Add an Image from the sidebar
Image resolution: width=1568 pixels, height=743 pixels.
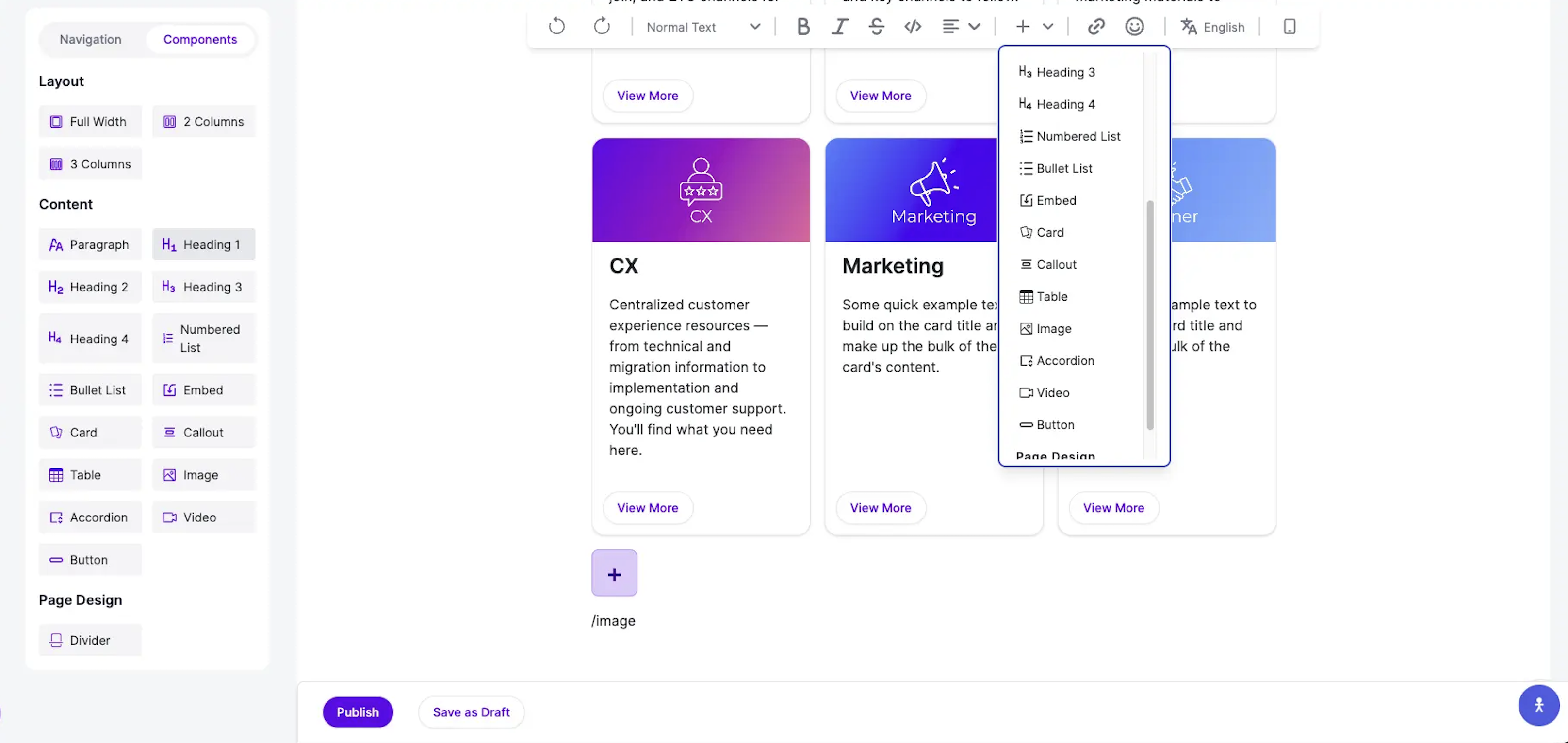pos(204,475)
